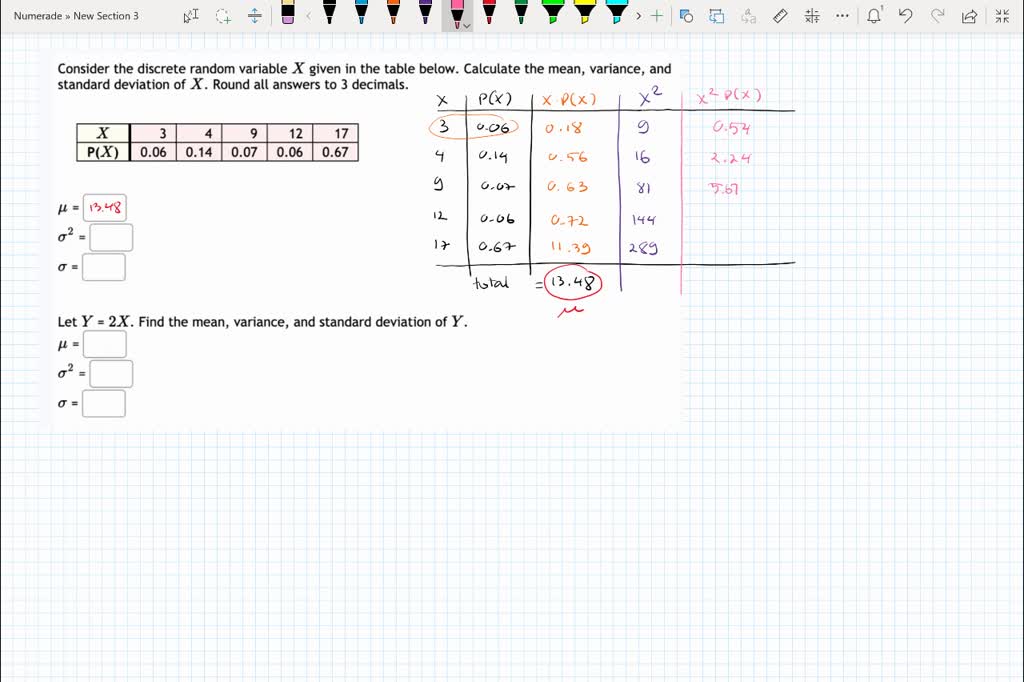Select the insert shapes tool
The width and height of the screenshot is (1024, 682).
coord(685,16)
